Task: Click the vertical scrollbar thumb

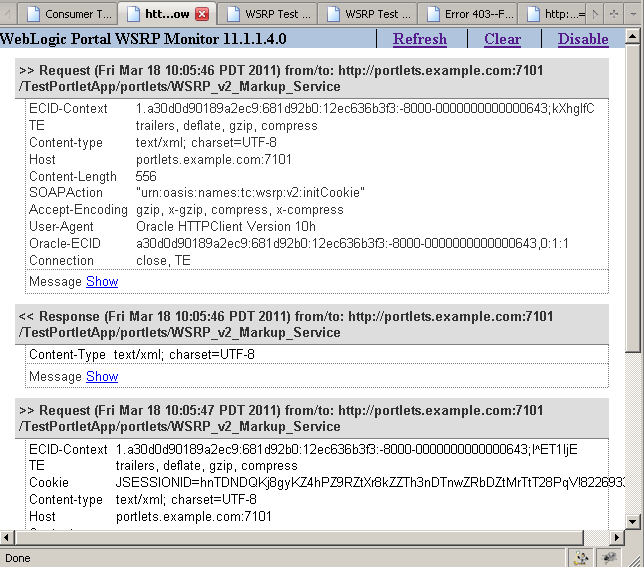Action: [x=632, y=198]
